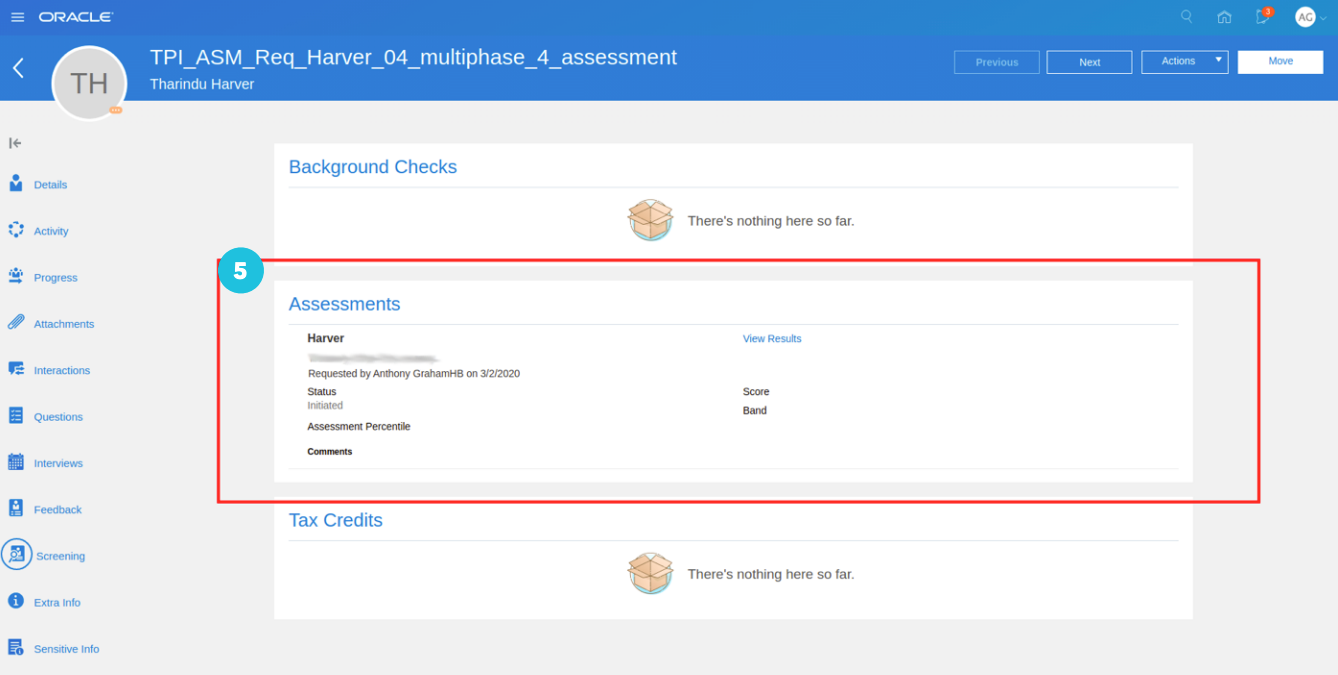Click the Extra Info icon

[16, 601]
